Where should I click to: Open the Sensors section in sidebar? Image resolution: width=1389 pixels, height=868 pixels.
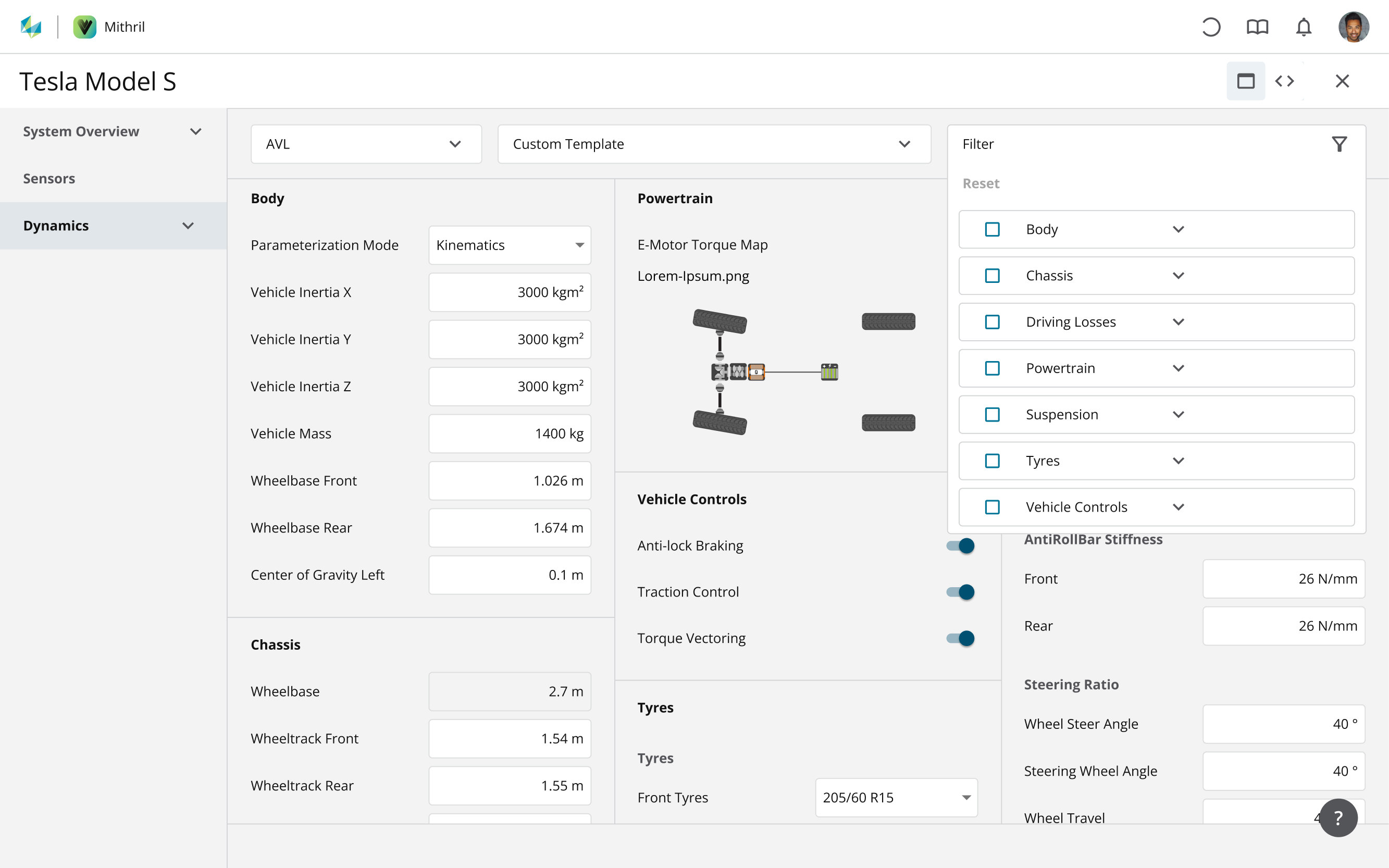coord(49,179)
